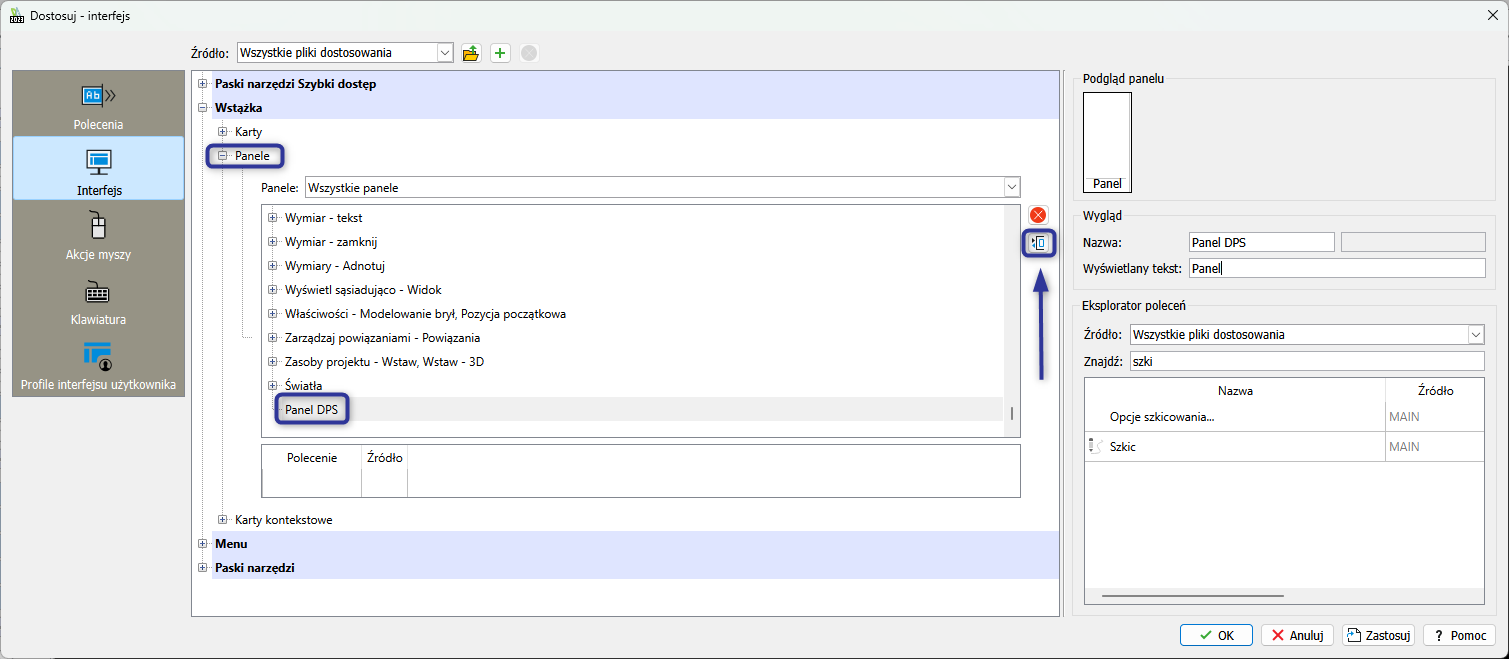The image size is (1509, 659).
Task: Open Profile interfejsu użytkownika section
Action: (x=98, y=365)
